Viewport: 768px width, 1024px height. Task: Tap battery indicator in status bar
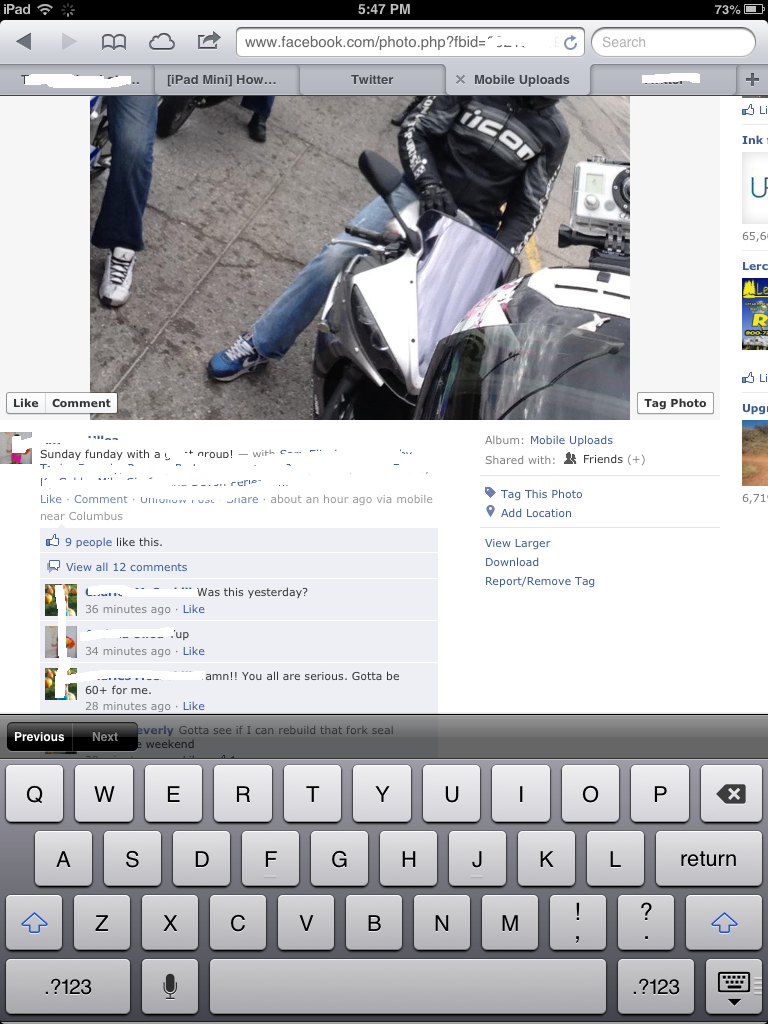click(x=753, y=9)
